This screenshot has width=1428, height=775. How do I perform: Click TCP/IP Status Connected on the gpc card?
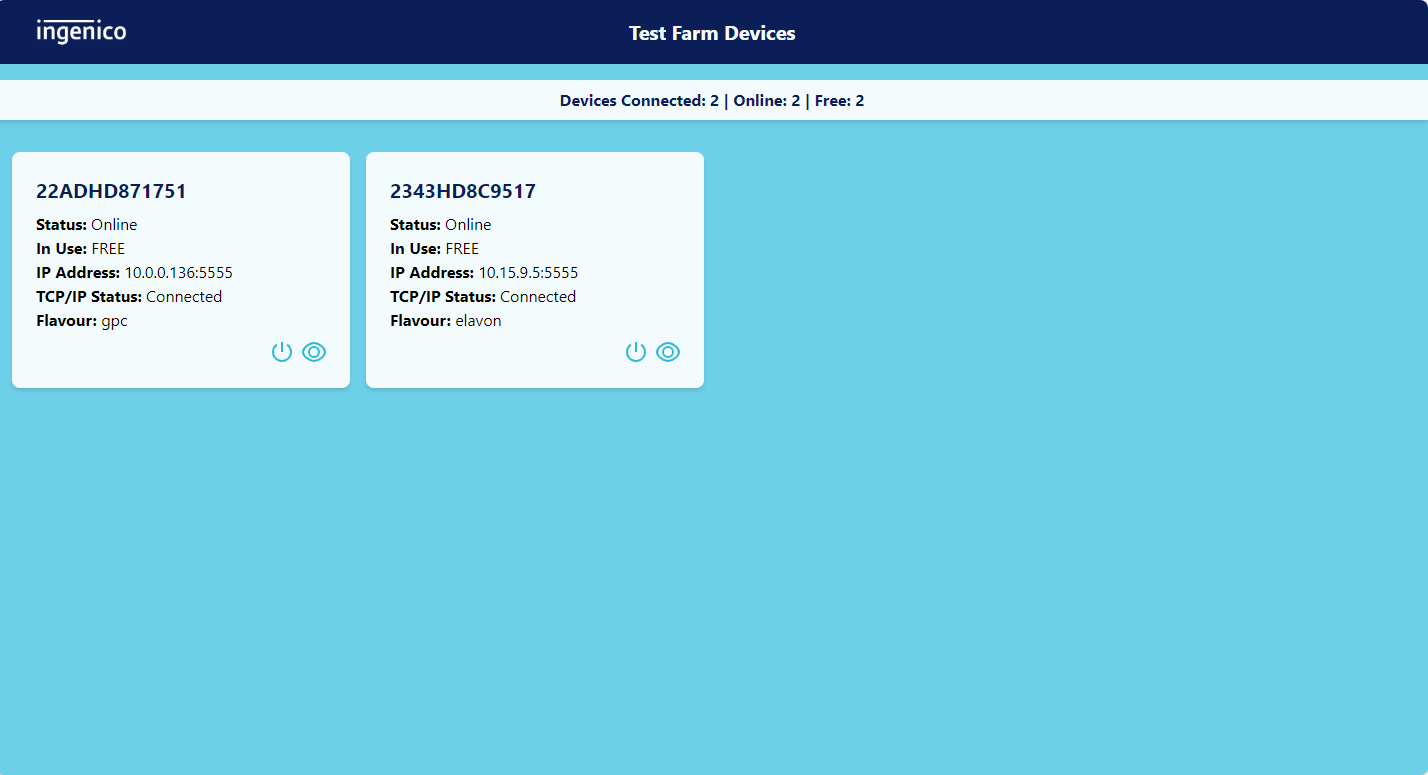click(x=129, y=297)
